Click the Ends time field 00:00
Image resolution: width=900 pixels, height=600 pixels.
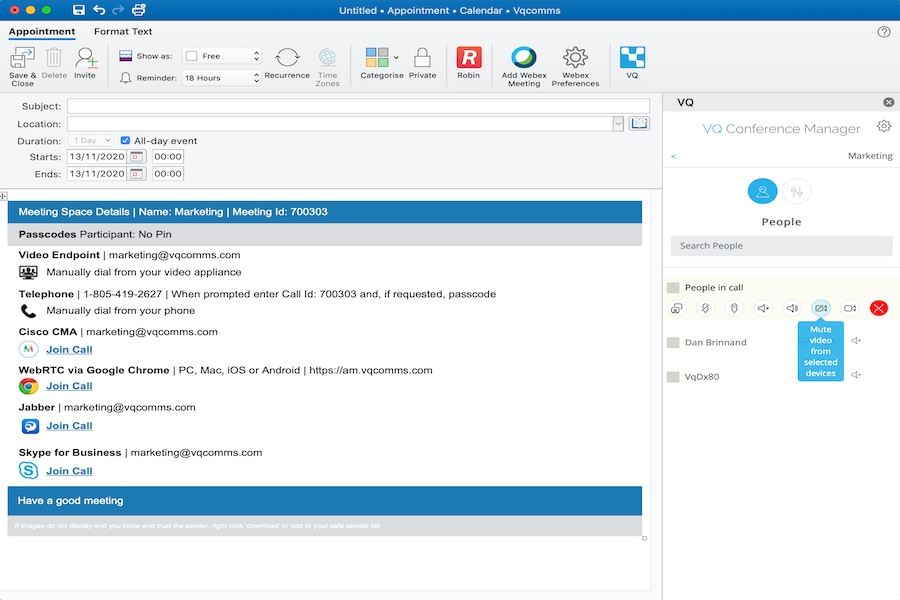(168, 174)
